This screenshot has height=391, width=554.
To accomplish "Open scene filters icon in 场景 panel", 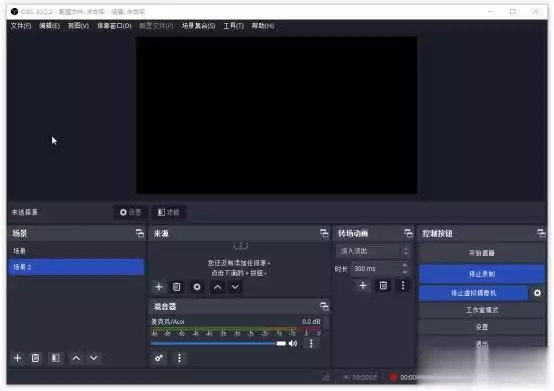I will click(55, 358).
